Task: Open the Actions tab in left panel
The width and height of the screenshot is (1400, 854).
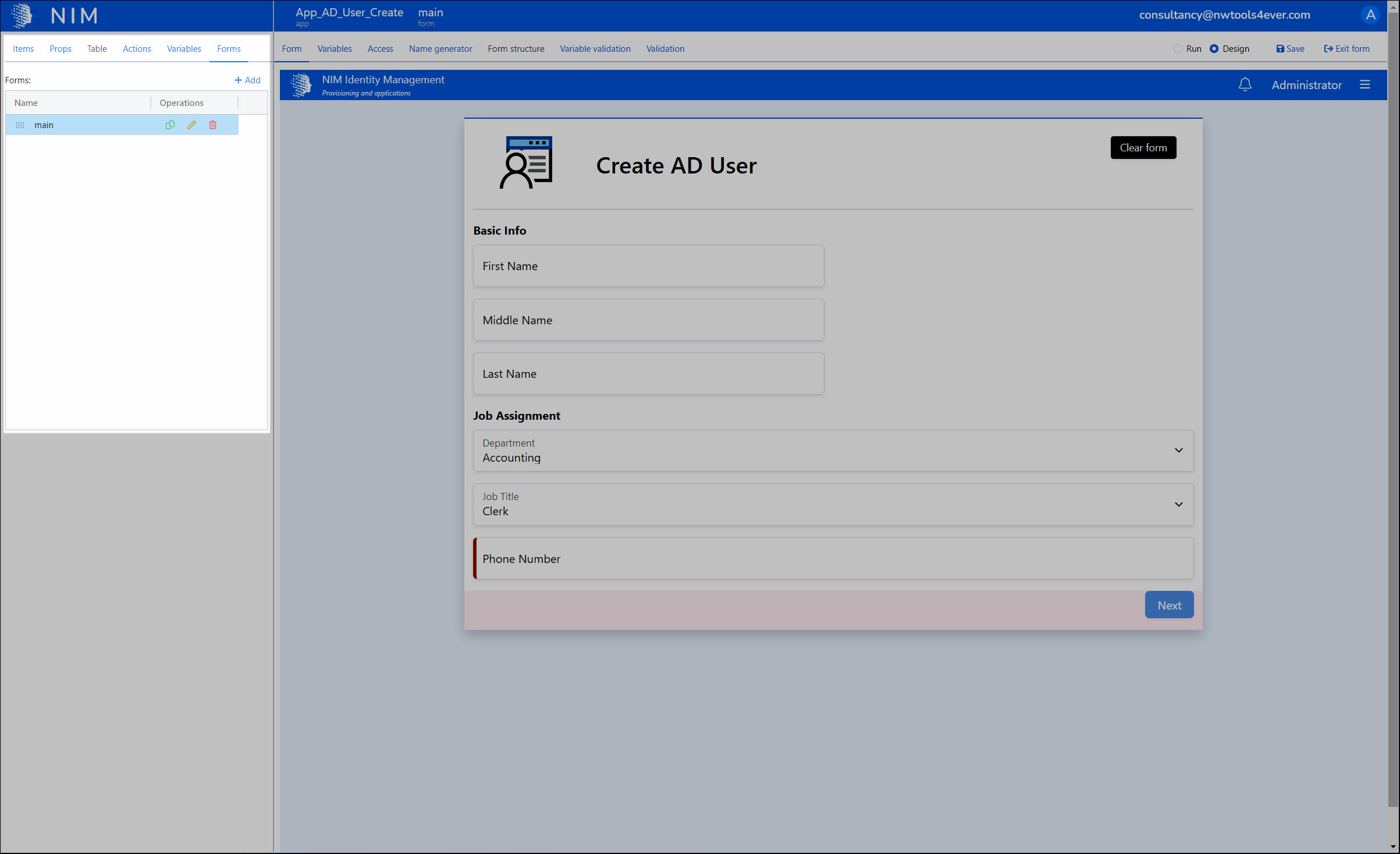Action: coord(137,49)
